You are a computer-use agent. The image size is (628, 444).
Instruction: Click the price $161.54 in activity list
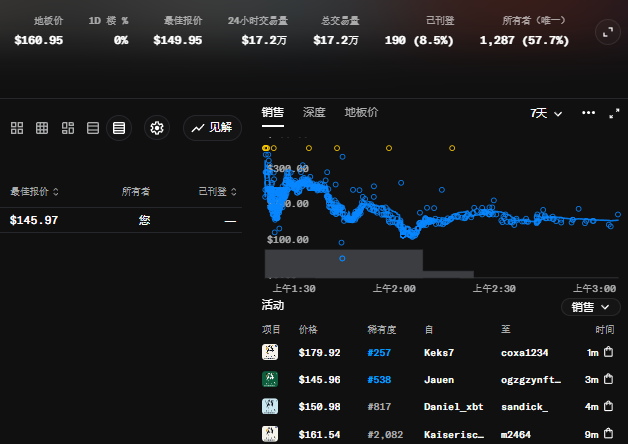pos(319,434)
